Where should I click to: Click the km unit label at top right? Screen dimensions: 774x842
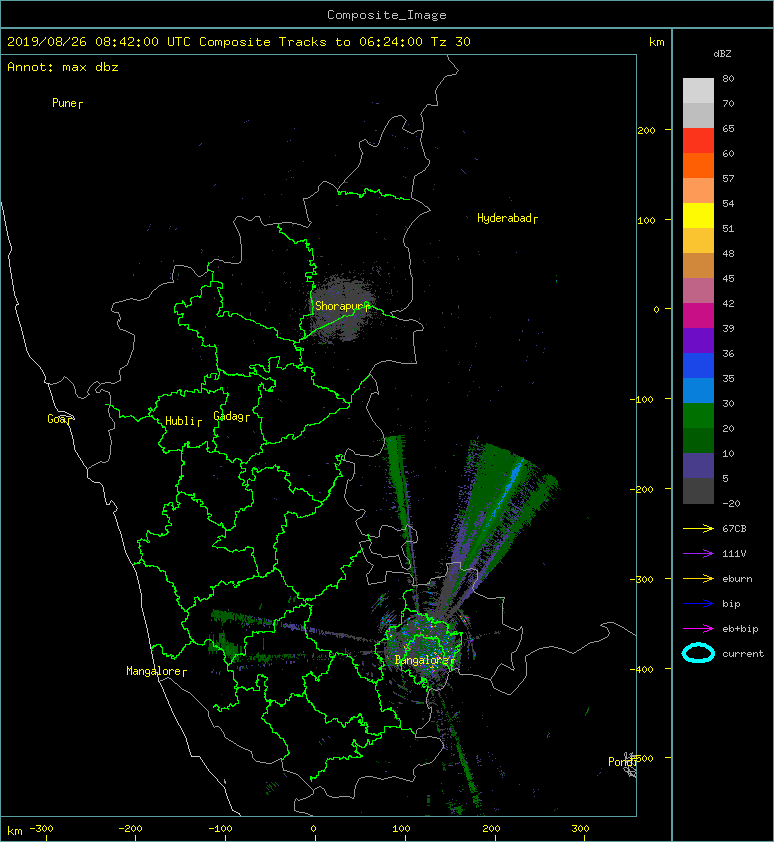(657, 42)
